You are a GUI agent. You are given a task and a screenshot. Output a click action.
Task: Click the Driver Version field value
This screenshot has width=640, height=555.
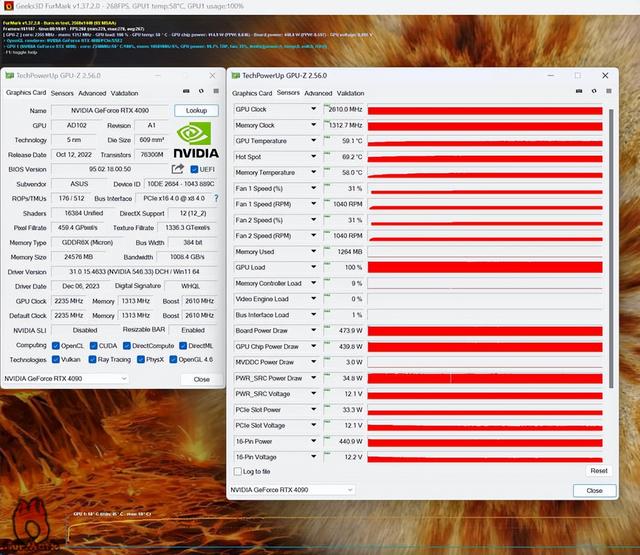click(x=134, y=271)
